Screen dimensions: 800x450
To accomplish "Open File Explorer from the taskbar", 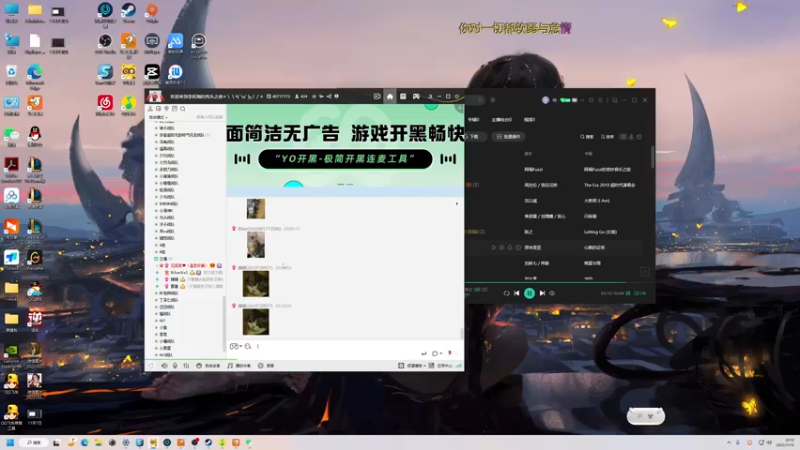I will (x=98, y=442).
